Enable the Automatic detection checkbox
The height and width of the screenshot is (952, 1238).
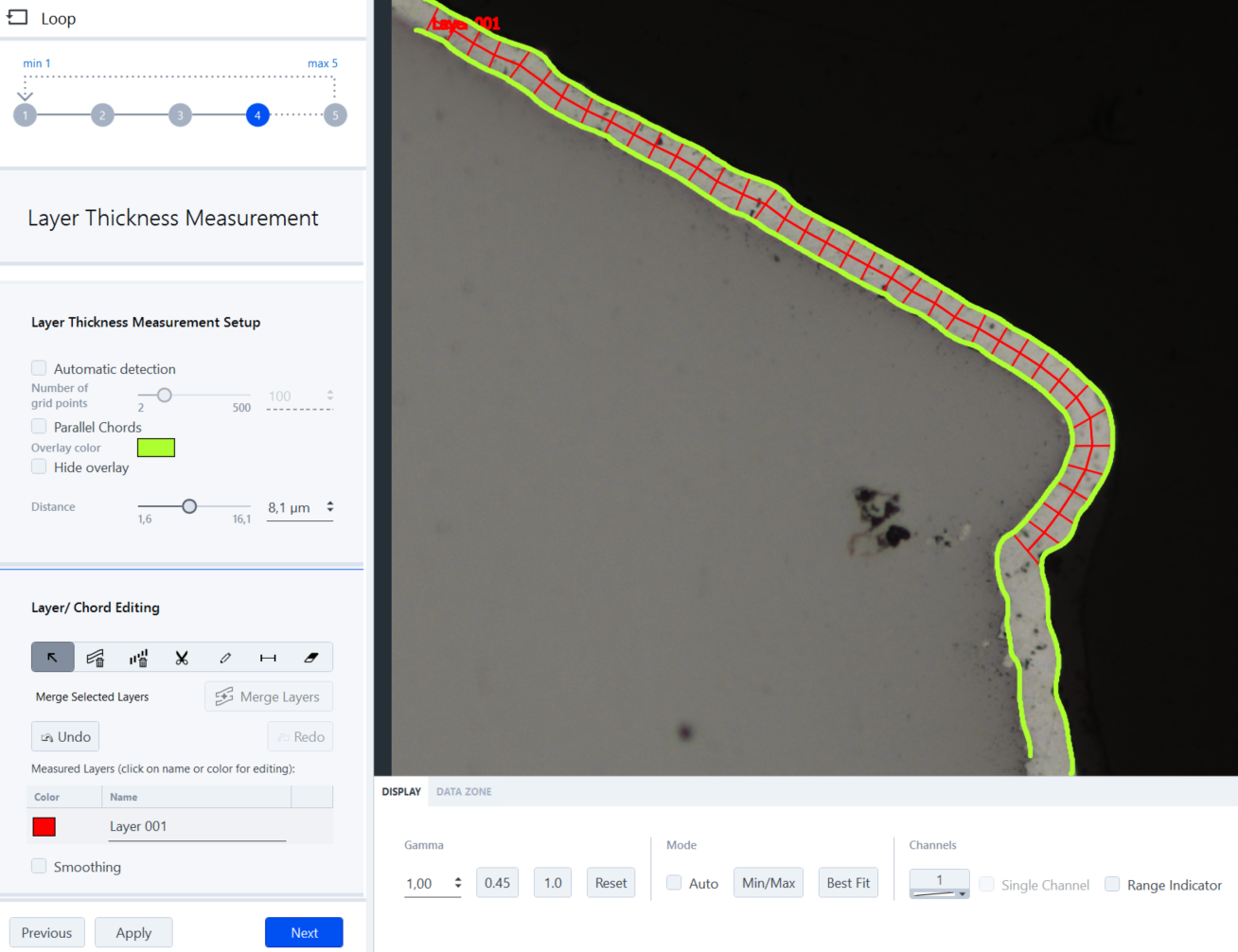click(39, 368)
